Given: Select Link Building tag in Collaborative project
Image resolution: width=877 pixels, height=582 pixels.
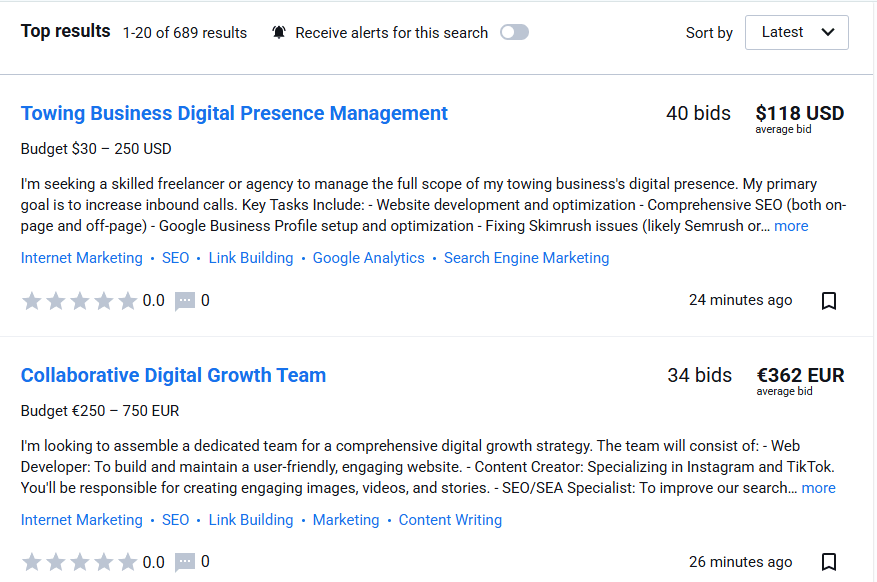Looking at the screenshot, I should pyautogui.click(x=251, y=520).
